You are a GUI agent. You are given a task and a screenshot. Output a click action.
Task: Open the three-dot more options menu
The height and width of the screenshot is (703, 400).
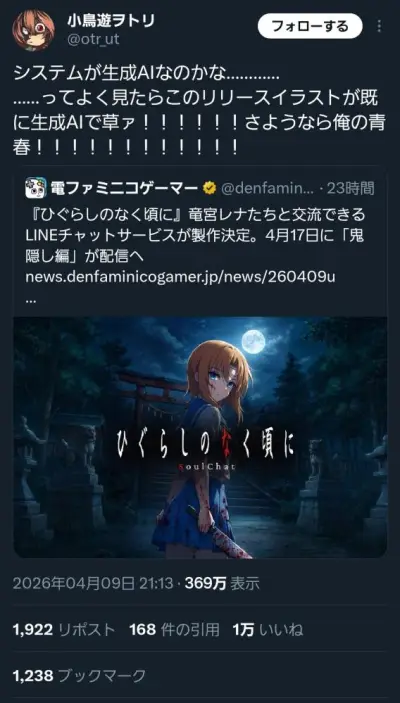(379, 26)
